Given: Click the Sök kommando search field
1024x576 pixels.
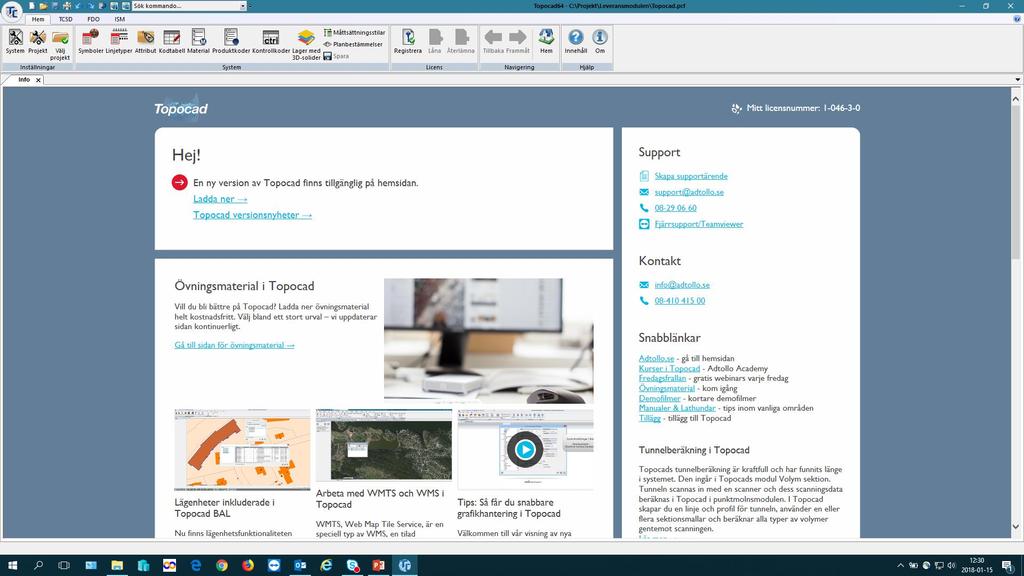Looking at the screenshot, I should [x=186, y=6].
